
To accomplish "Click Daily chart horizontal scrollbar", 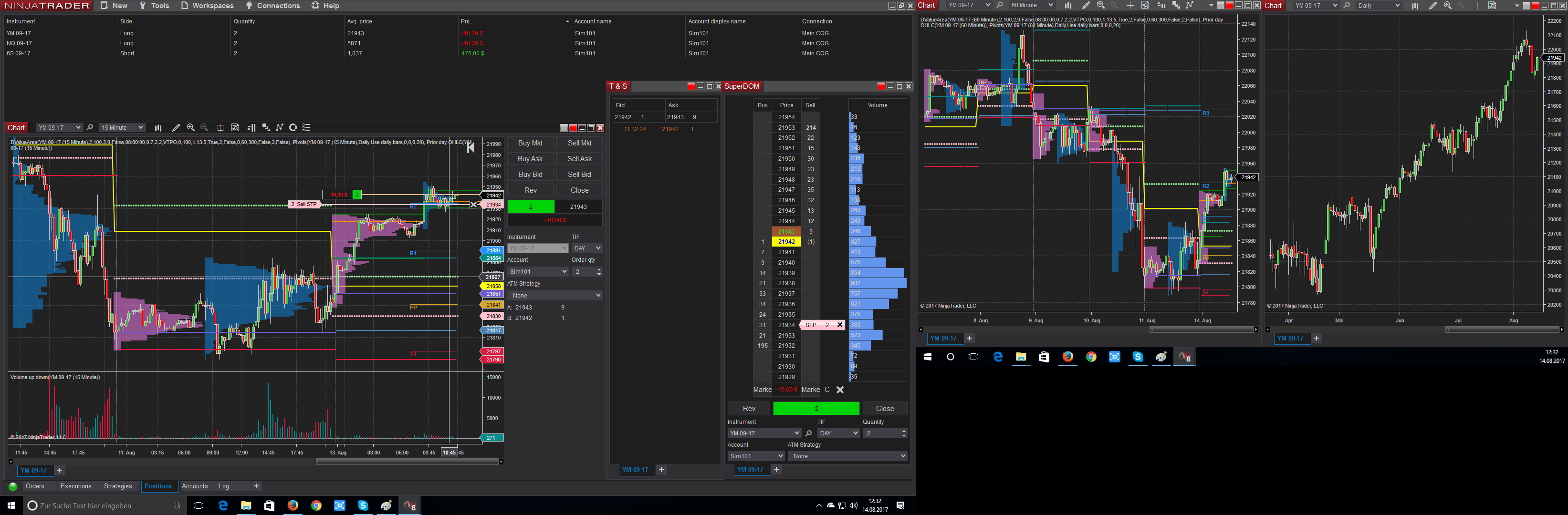I will coord(1502,330).
